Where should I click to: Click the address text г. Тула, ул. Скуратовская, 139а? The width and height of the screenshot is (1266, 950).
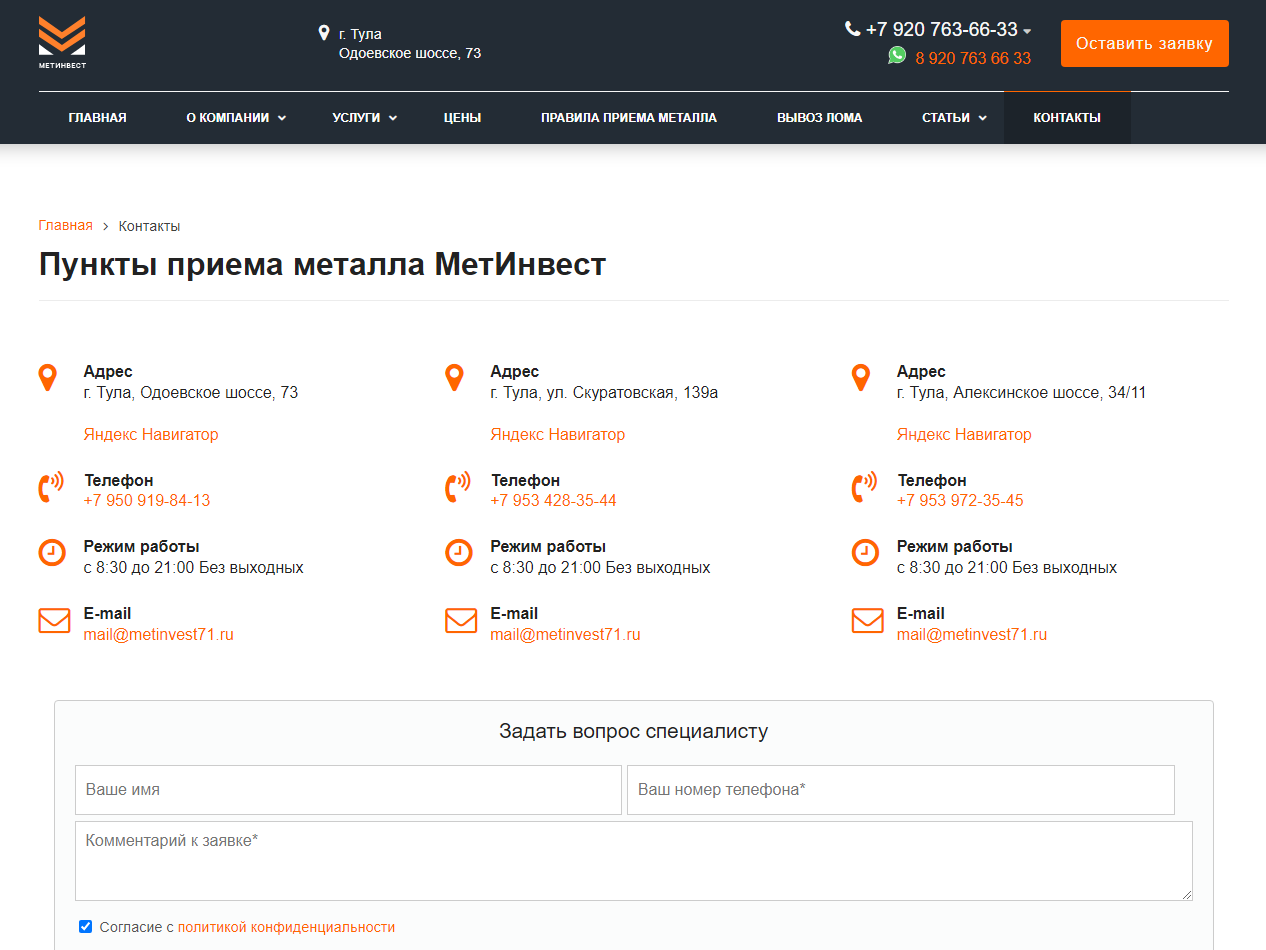[x=604, y=392]
